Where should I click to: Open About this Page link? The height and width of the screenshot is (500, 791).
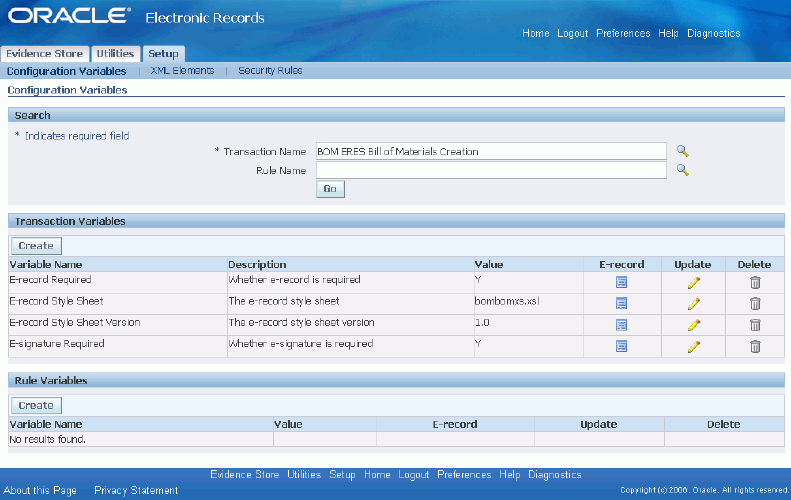(x=40, y=490)
